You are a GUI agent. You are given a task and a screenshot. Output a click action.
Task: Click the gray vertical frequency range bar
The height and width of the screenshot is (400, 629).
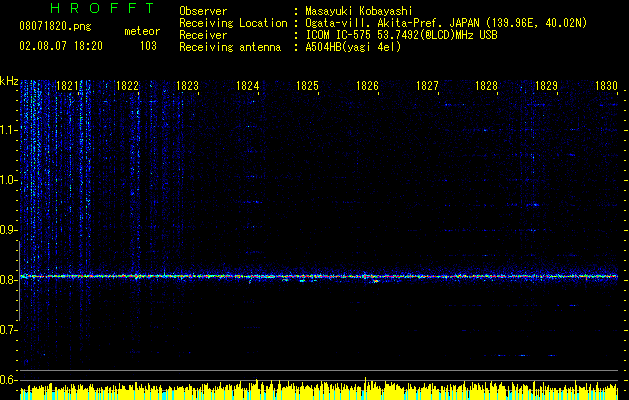19,281
